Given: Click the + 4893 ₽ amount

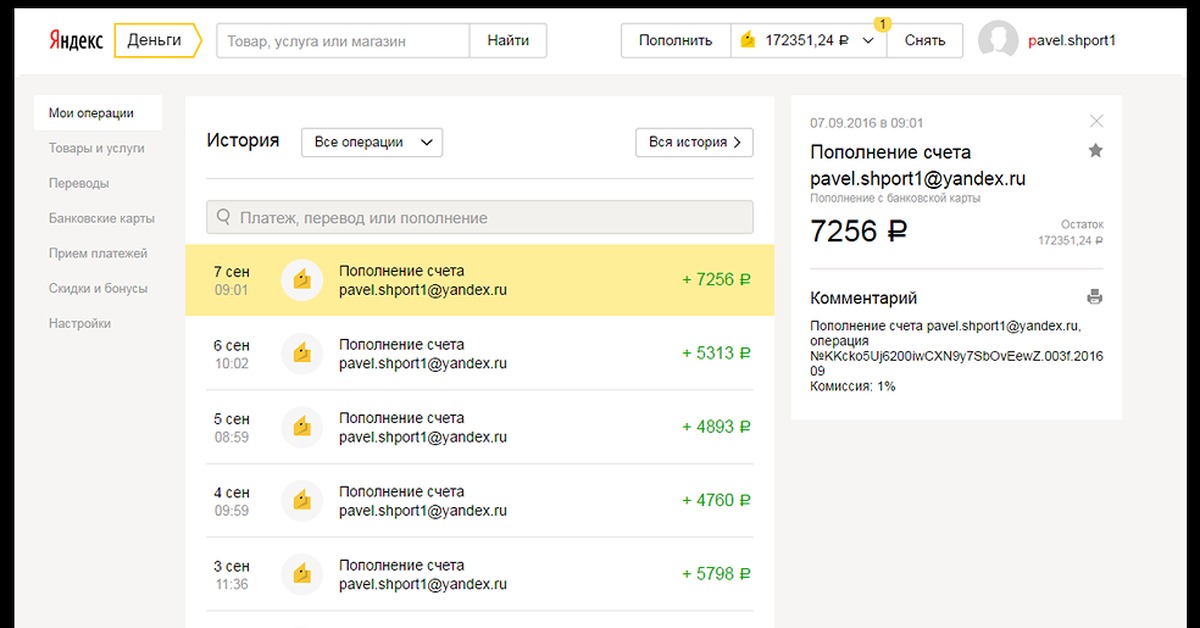Looking at the screenshot, I should click(x=716, y=427).
